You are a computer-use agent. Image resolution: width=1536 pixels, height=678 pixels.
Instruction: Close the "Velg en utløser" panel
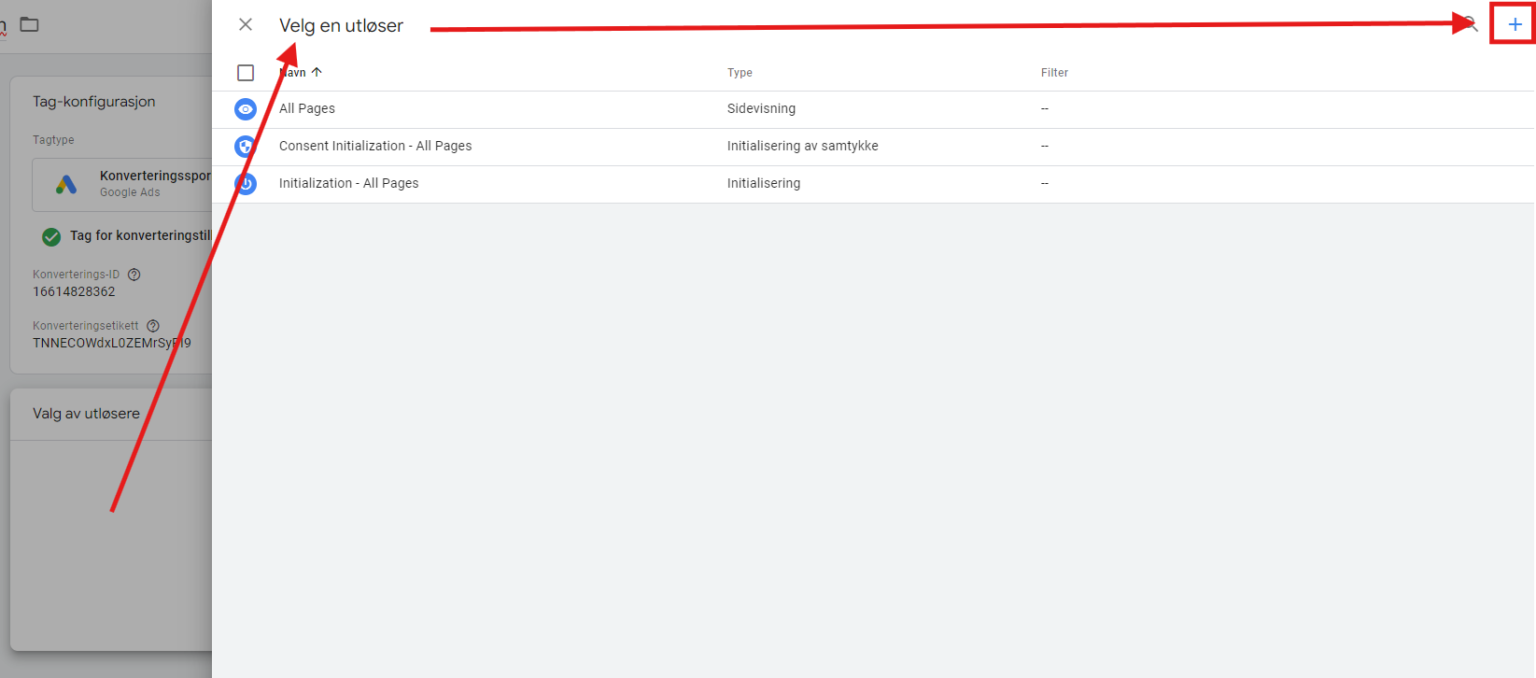click(x=245, y=25)
